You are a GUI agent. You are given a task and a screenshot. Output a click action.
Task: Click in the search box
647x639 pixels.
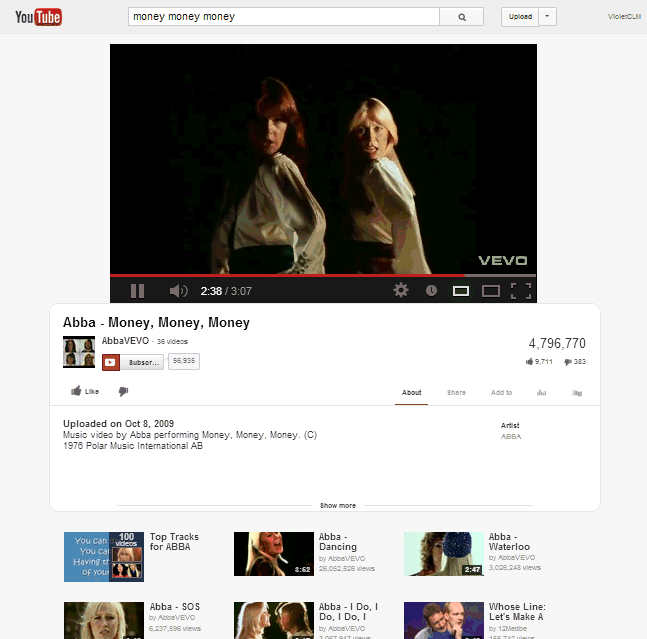[284, 17]
